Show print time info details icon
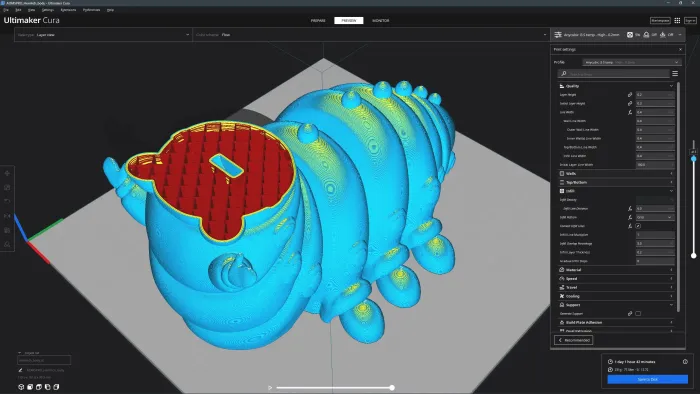 685,361
